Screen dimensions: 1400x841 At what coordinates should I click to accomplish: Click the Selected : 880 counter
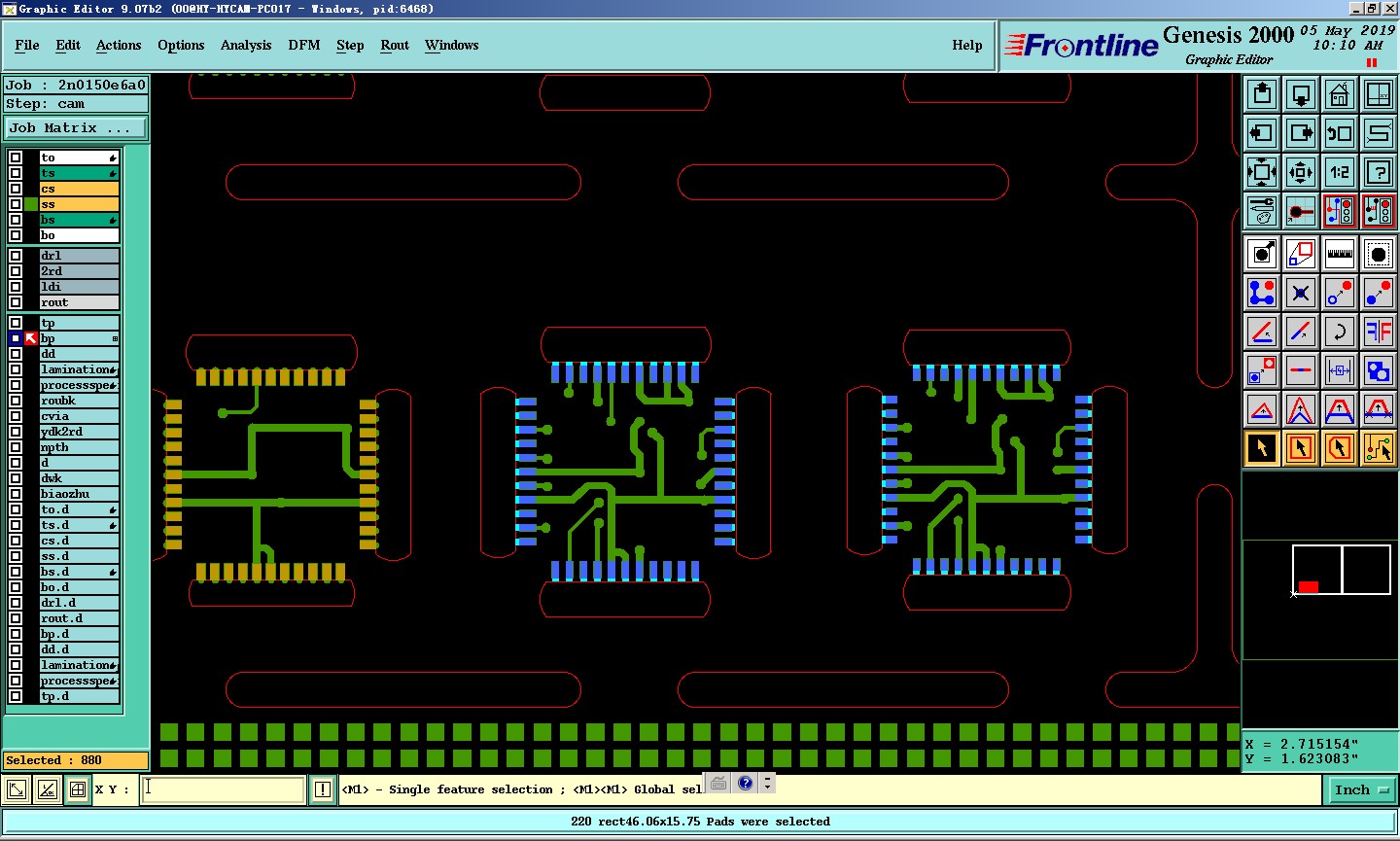(x=76, y=760)
